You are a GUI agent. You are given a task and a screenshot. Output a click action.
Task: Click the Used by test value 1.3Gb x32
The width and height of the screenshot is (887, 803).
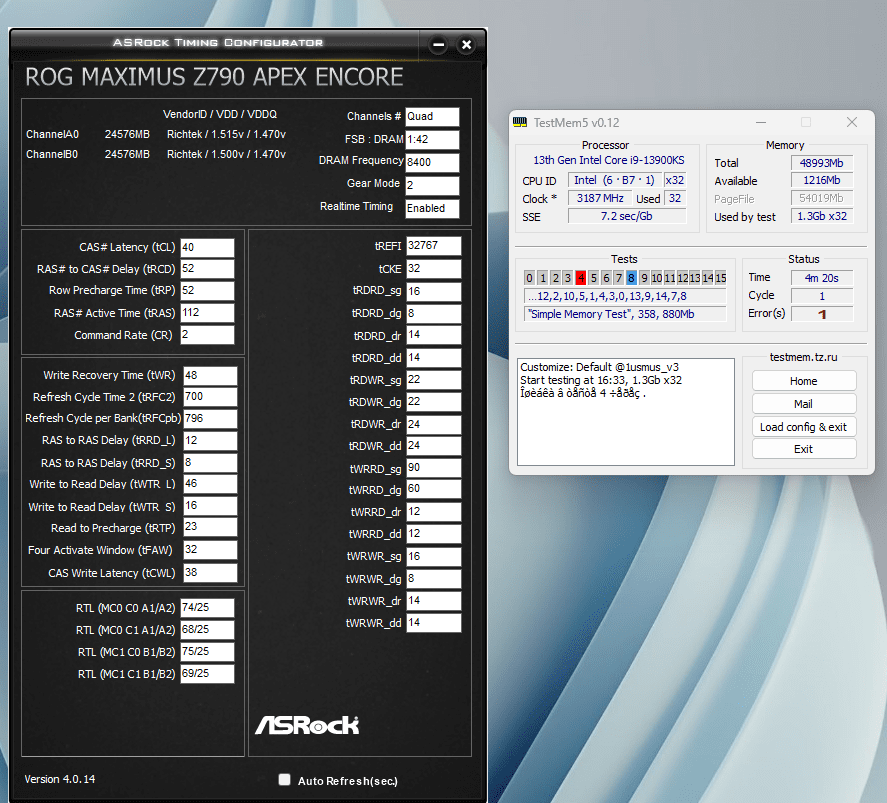pyautogui.click(x=822, y=216)
